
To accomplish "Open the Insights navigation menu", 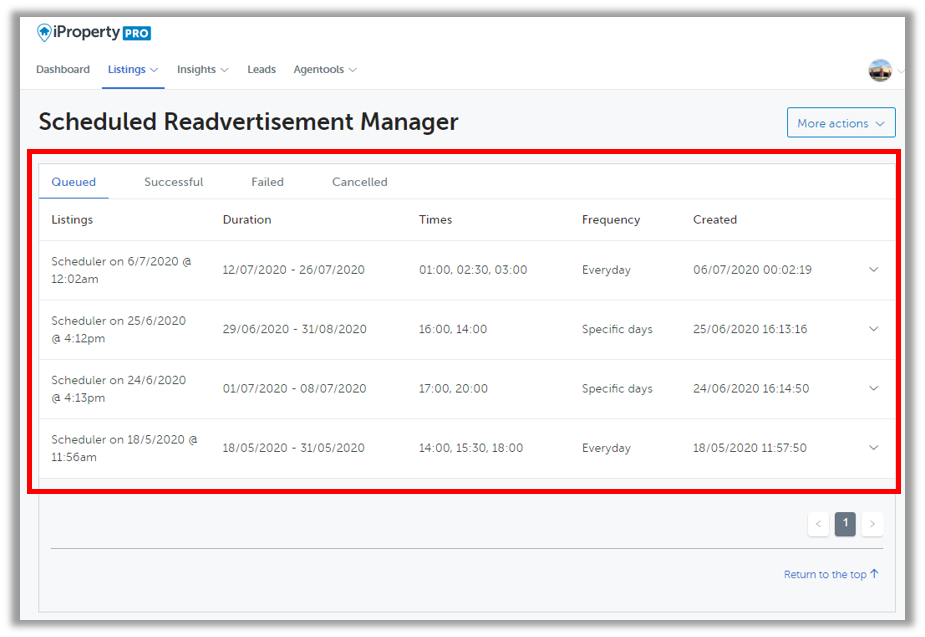I will click(202, 70).
